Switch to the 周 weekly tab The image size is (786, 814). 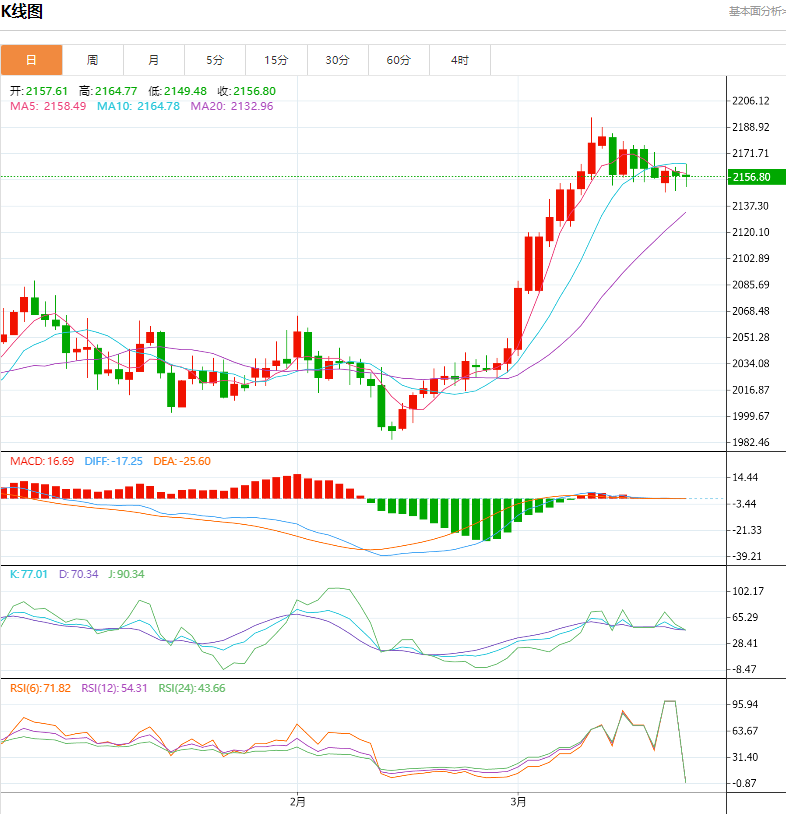(92, 60)
